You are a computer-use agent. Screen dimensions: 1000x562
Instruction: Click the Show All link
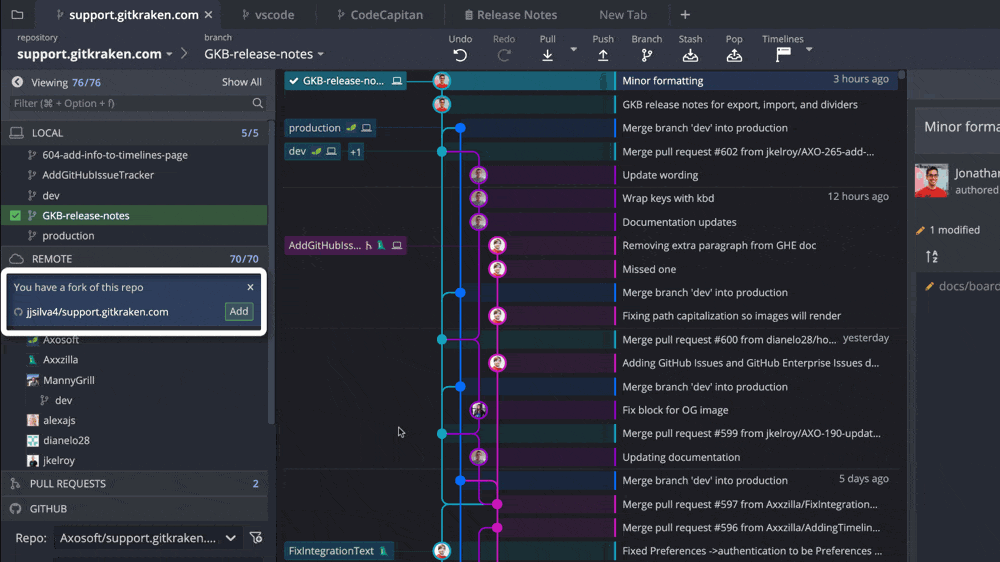[242, 82]
